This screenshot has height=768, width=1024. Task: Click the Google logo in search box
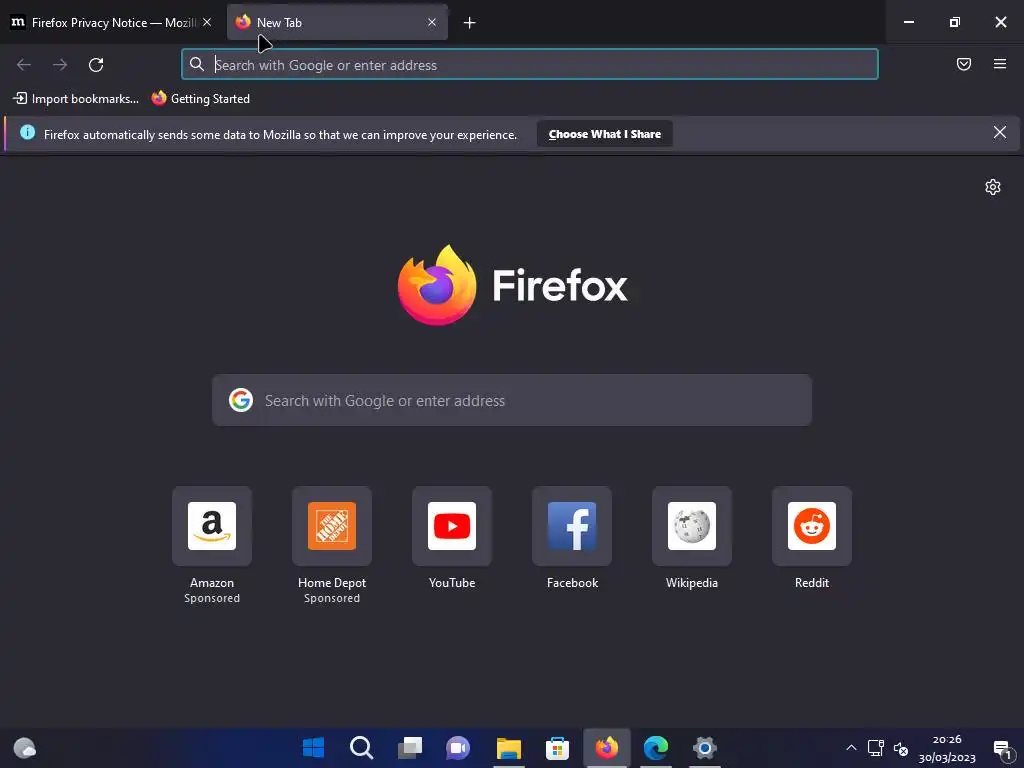pyautogui.click(x=241, y=400)
